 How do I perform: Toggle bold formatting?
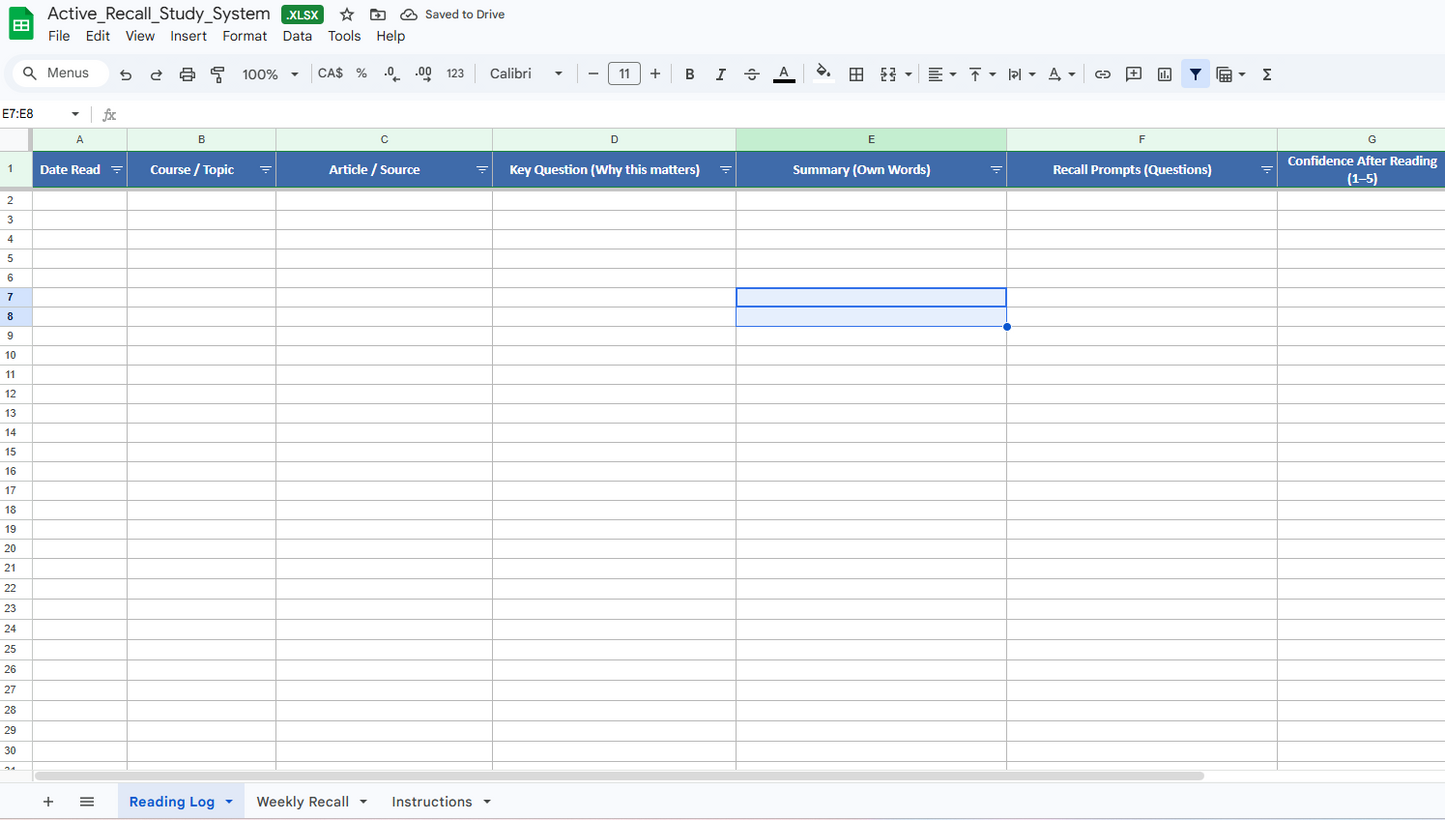click(689, 74)
